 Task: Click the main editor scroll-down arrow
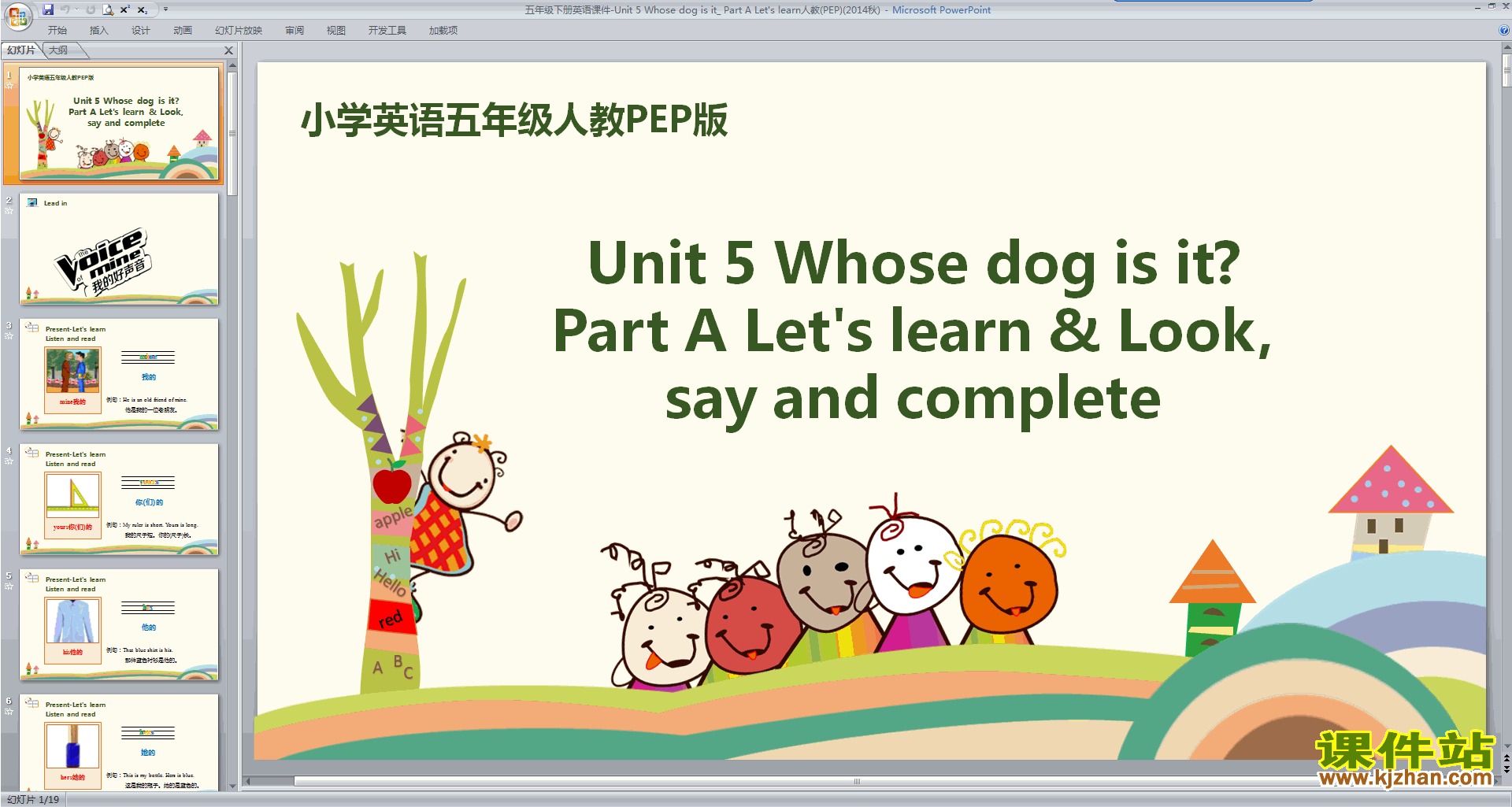[x=1506, y=746]
